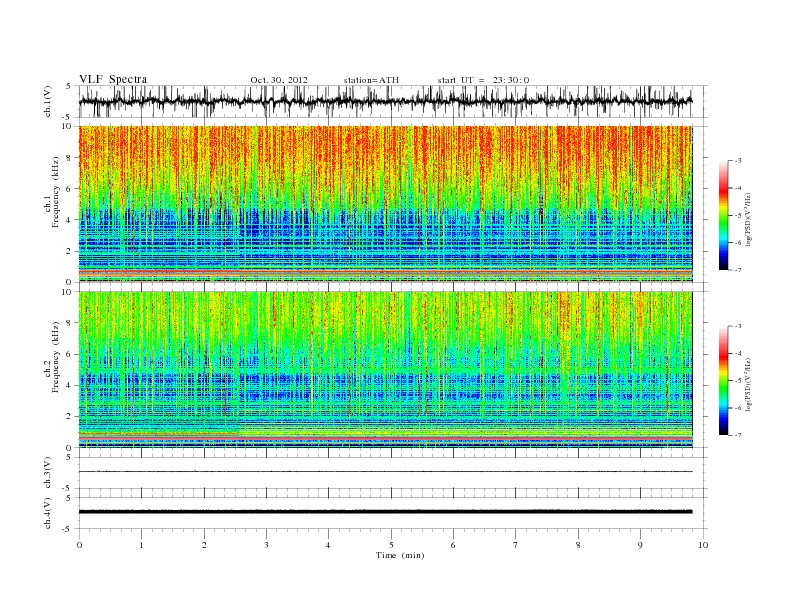
Task: Click the ch.2 spectrogram's PSD color bar
Action: pos(724,380)
